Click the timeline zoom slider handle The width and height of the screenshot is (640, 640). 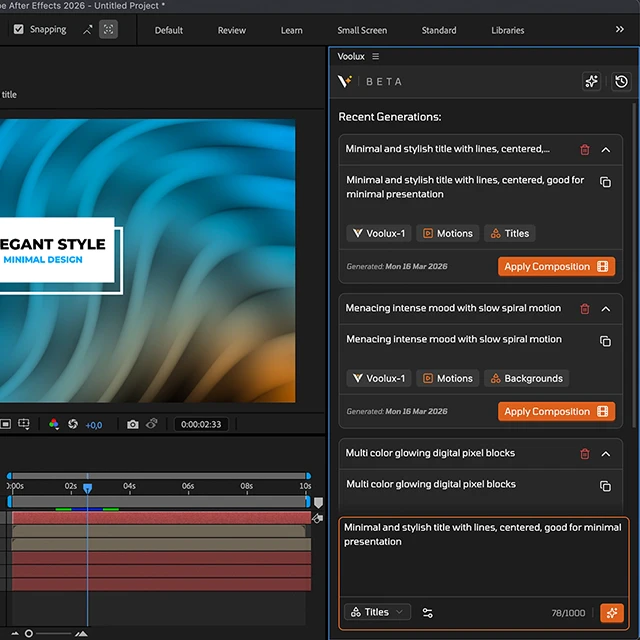(x=29, y=633)
